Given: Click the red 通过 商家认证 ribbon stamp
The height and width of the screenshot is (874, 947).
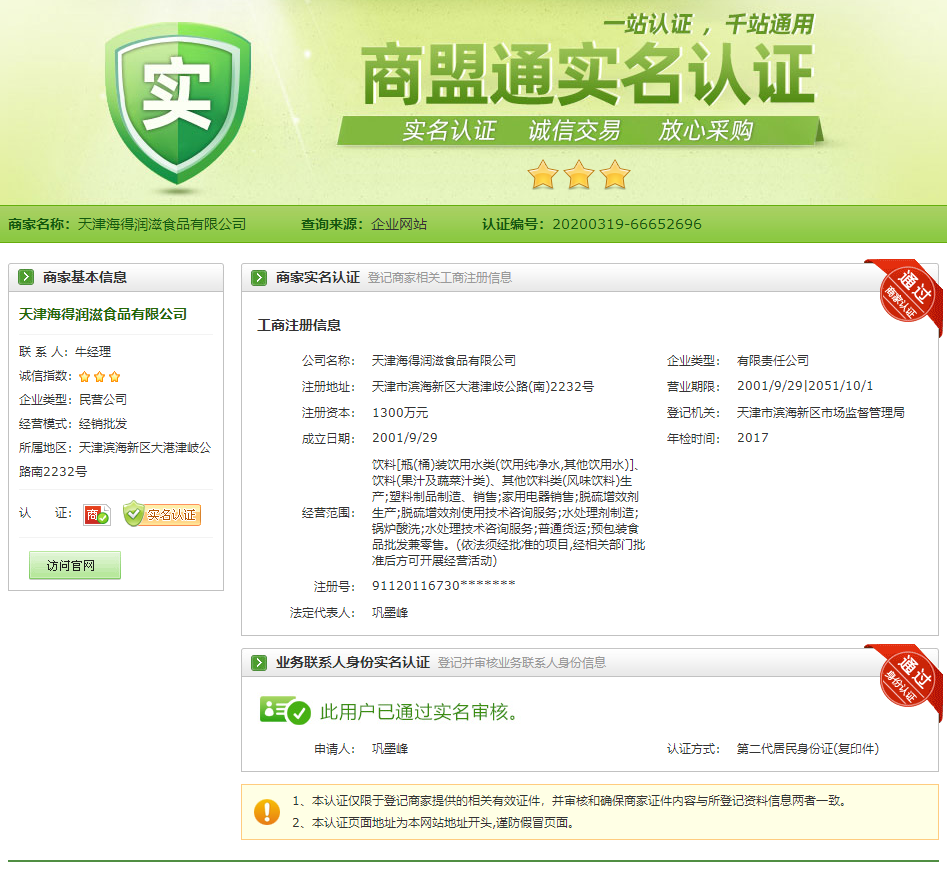Looking at the screenshot, I should tap(904, 296).
